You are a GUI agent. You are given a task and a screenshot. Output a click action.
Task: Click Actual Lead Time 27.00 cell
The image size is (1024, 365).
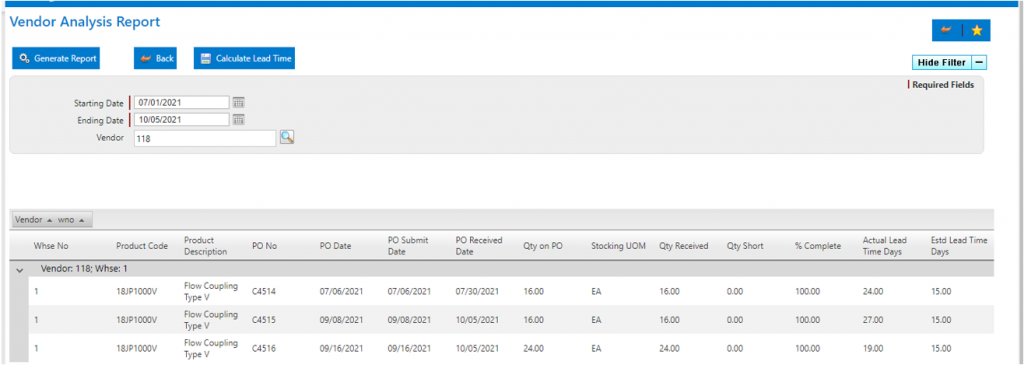click(873, 321)
